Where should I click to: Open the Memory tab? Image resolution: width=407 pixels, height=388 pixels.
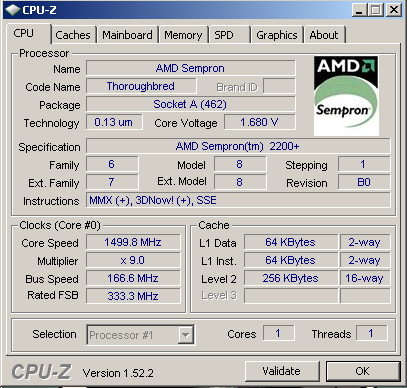[x=183, y=35]
